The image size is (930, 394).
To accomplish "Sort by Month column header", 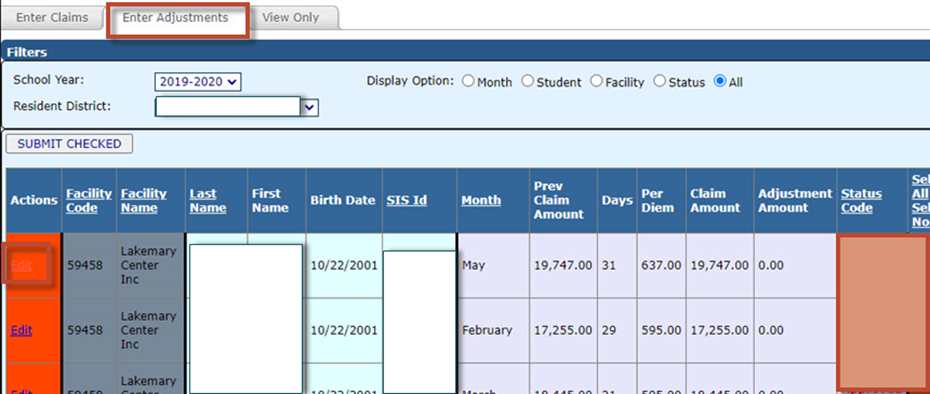I will (x=481, y=201).
